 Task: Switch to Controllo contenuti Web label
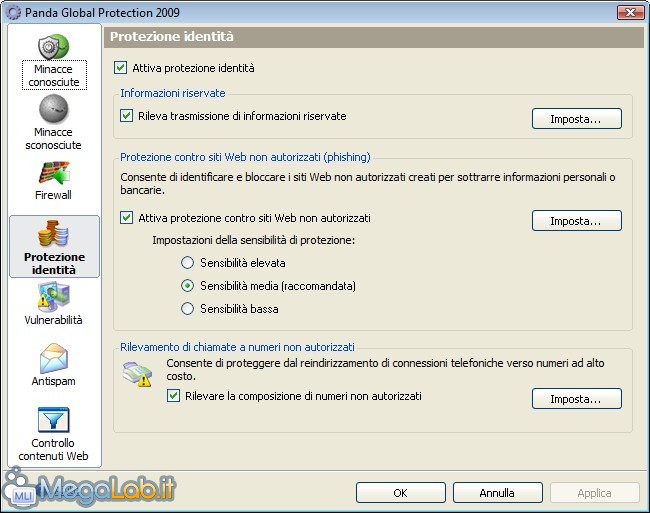53,450
